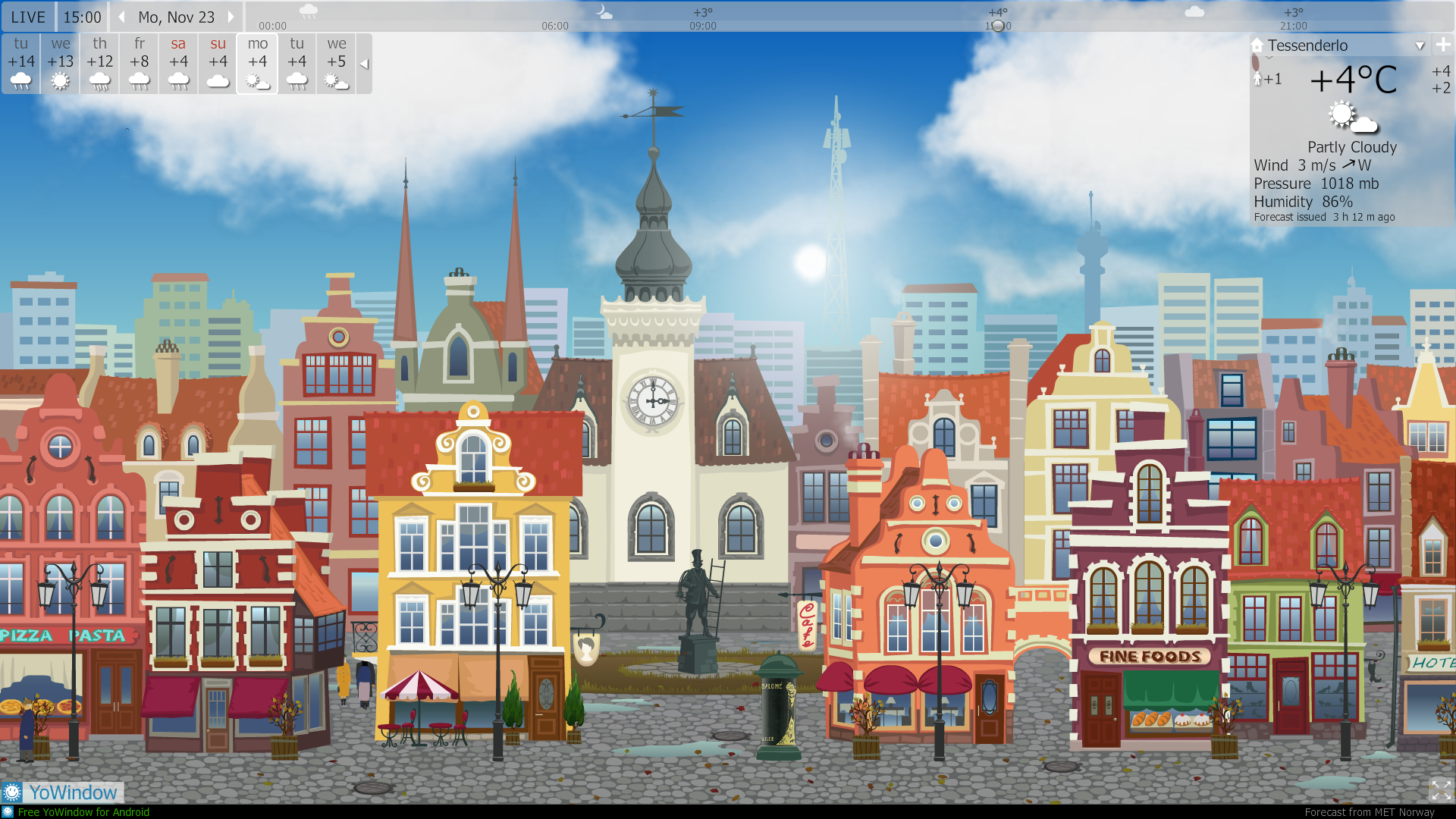This screenshot has height=819, width=1456.
Task: Select Friday +8 rainy forecast
Action: (x=140, y=64)
